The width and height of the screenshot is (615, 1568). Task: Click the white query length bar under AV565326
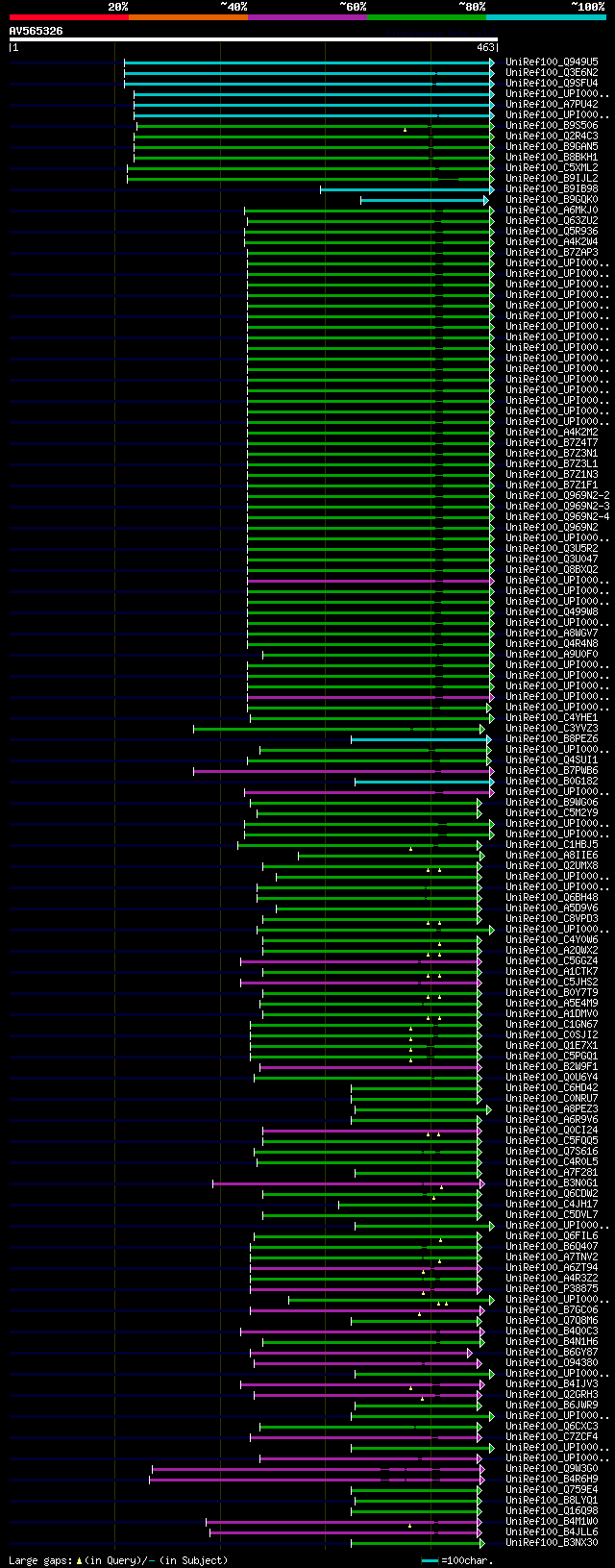click(253, 39)
